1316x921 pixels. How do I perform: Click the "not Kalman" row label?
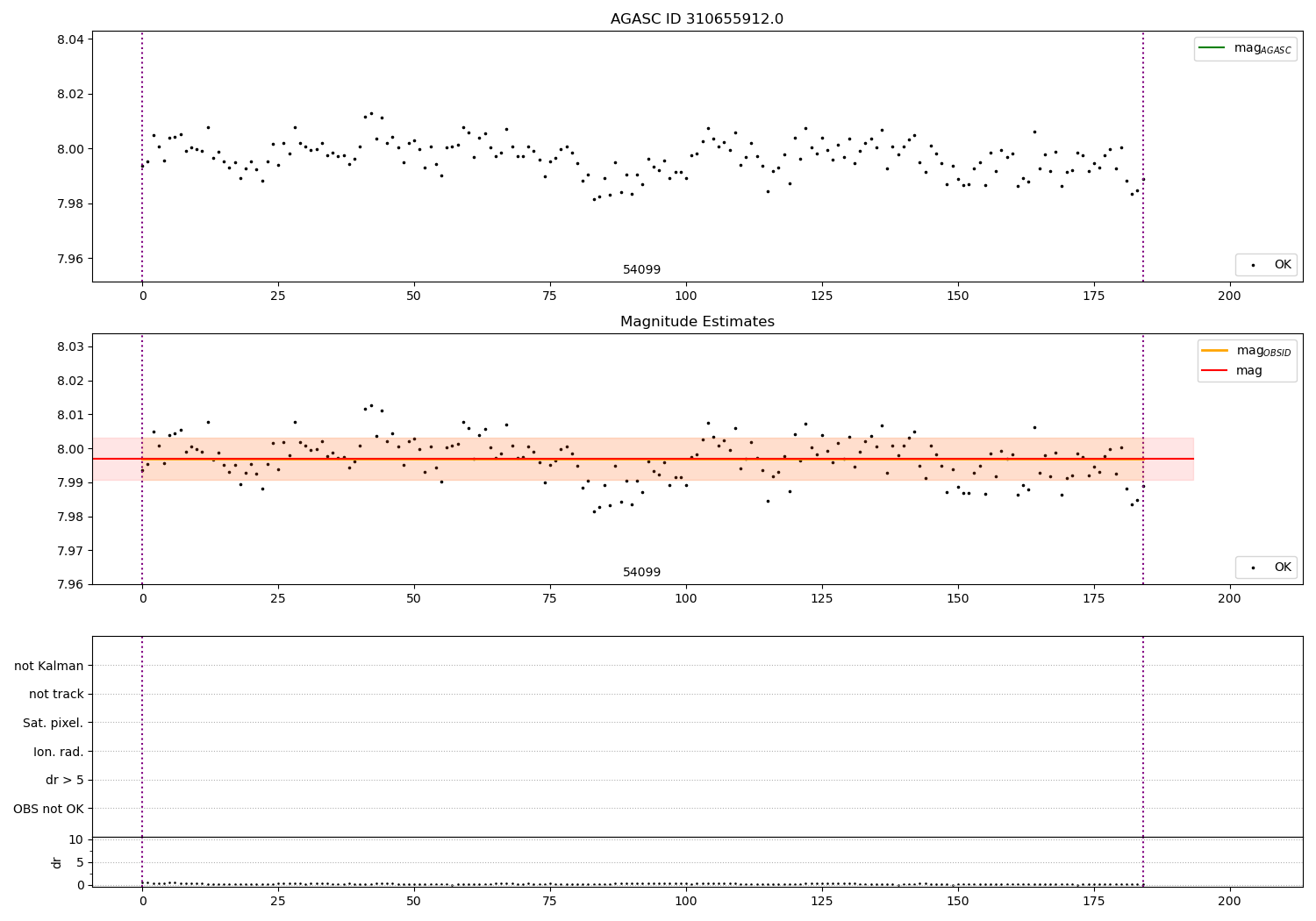49,666
